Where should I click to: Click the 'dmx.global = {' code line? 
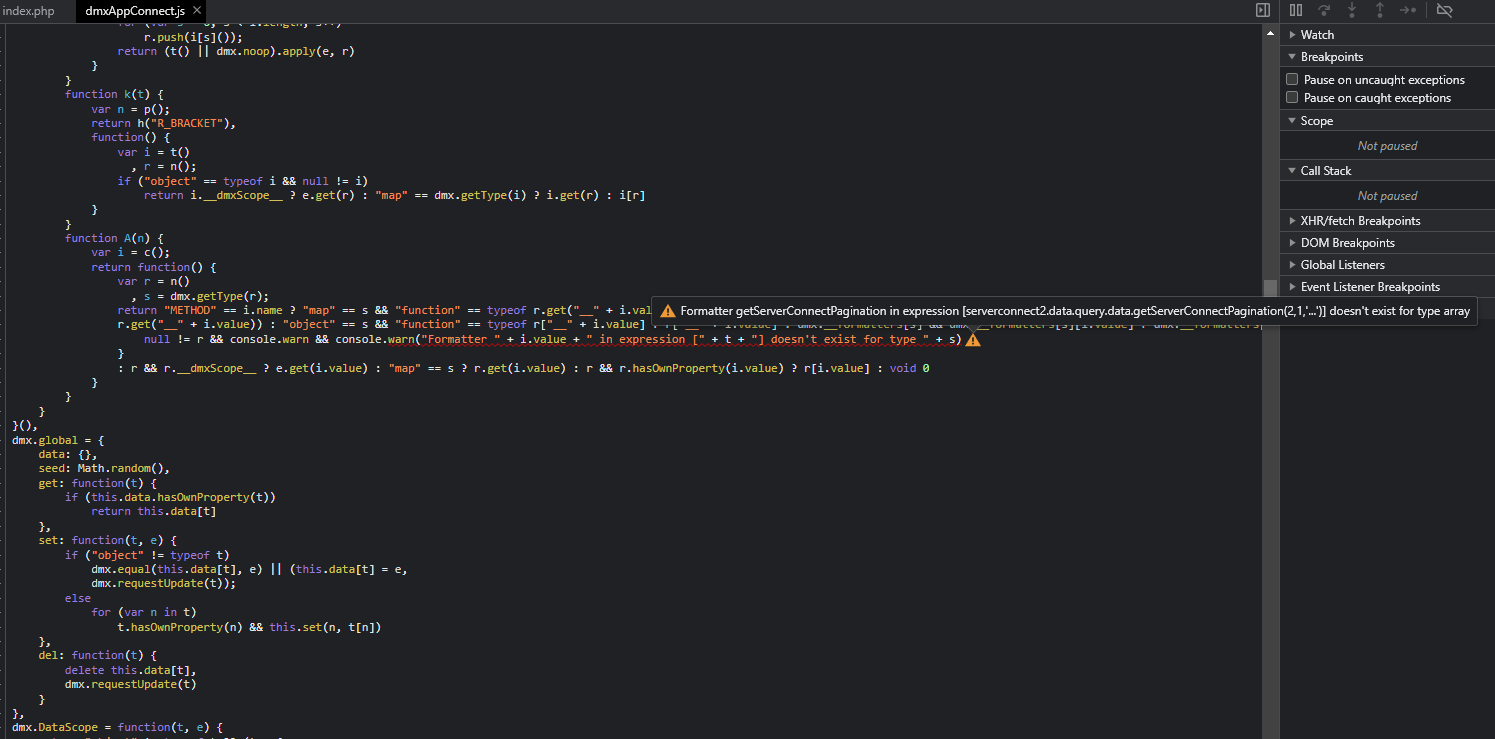point(58,440)
